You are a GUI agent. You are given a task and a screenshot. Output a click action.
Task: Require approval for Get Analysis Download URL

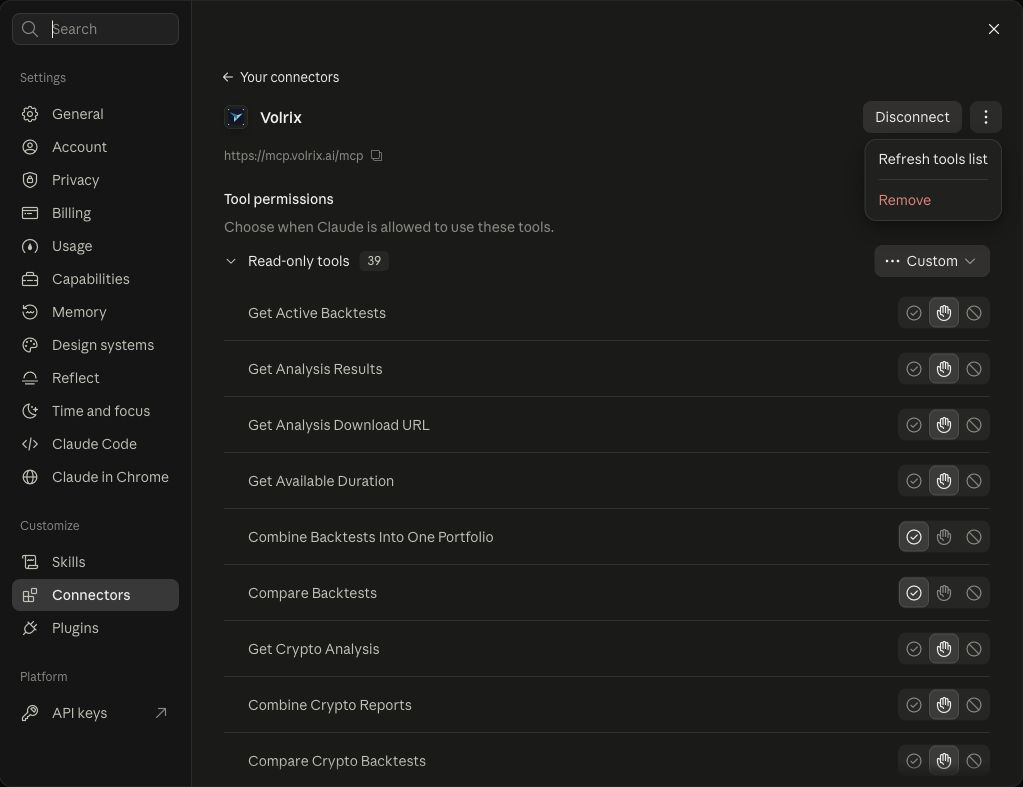point(943,425)
